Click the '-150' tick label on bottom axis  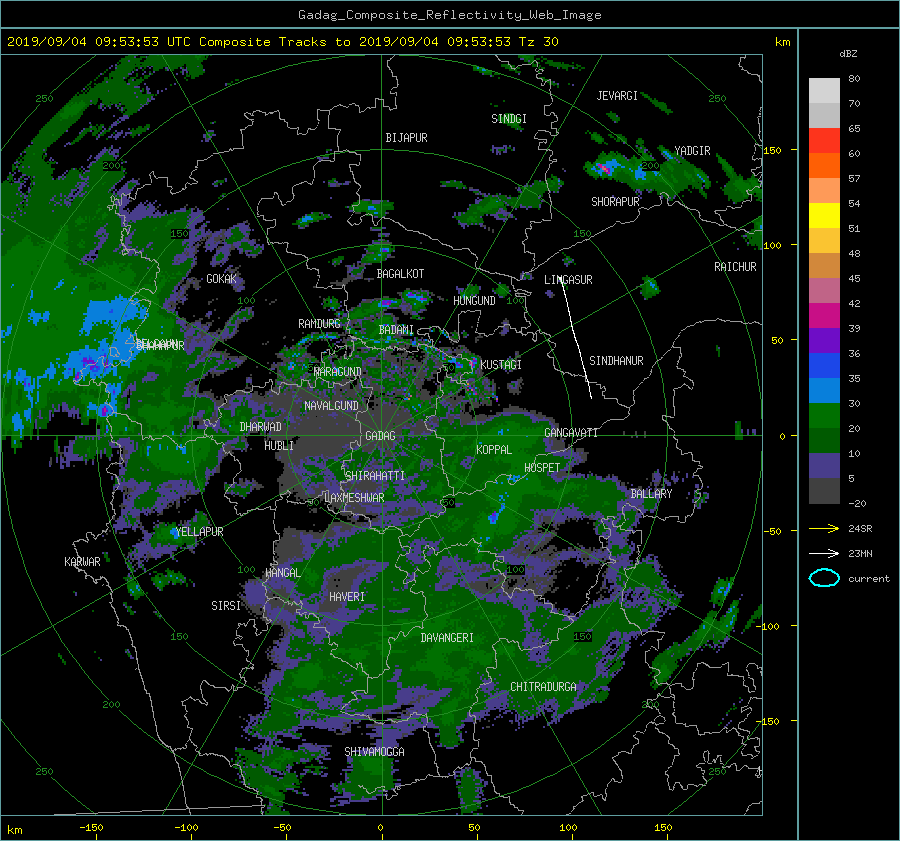[x=91, y=828]
